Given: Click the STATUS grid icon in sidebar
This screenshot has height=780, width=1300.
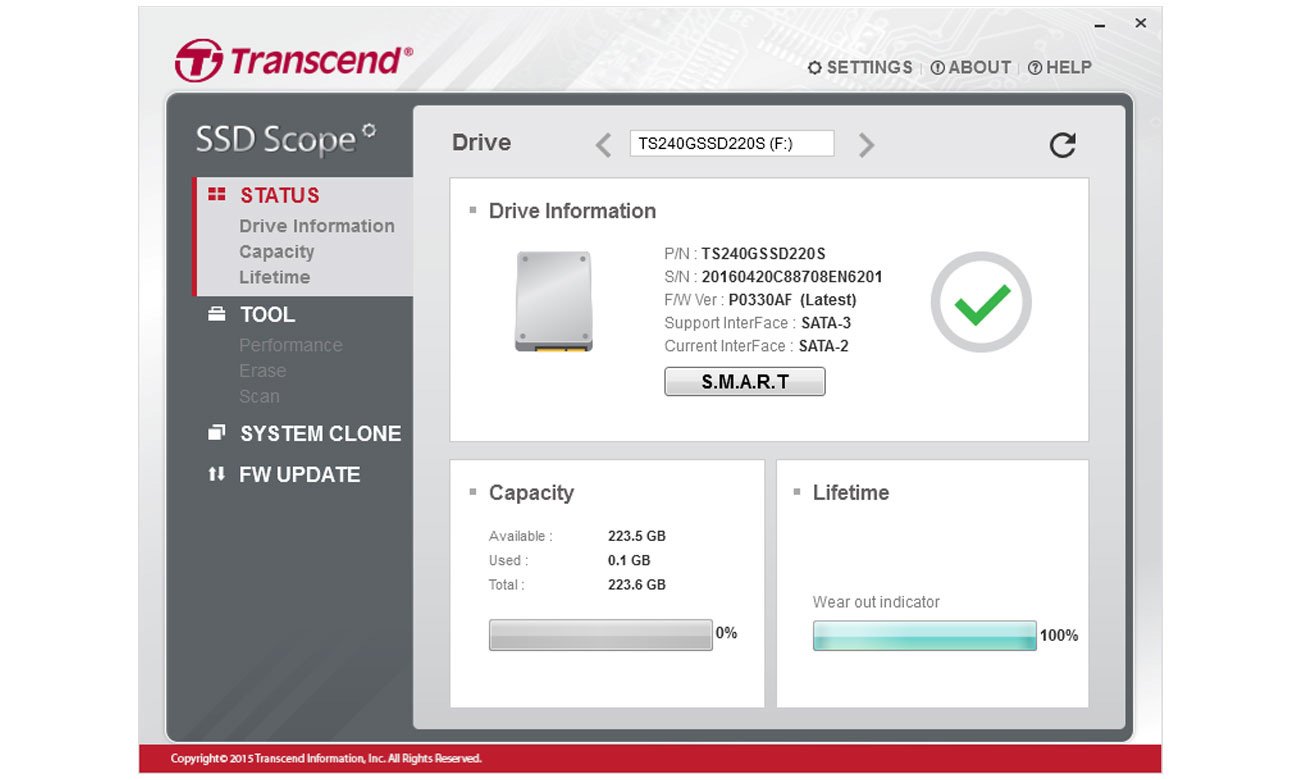Looking at the screenshot, I should click(217, 195).
